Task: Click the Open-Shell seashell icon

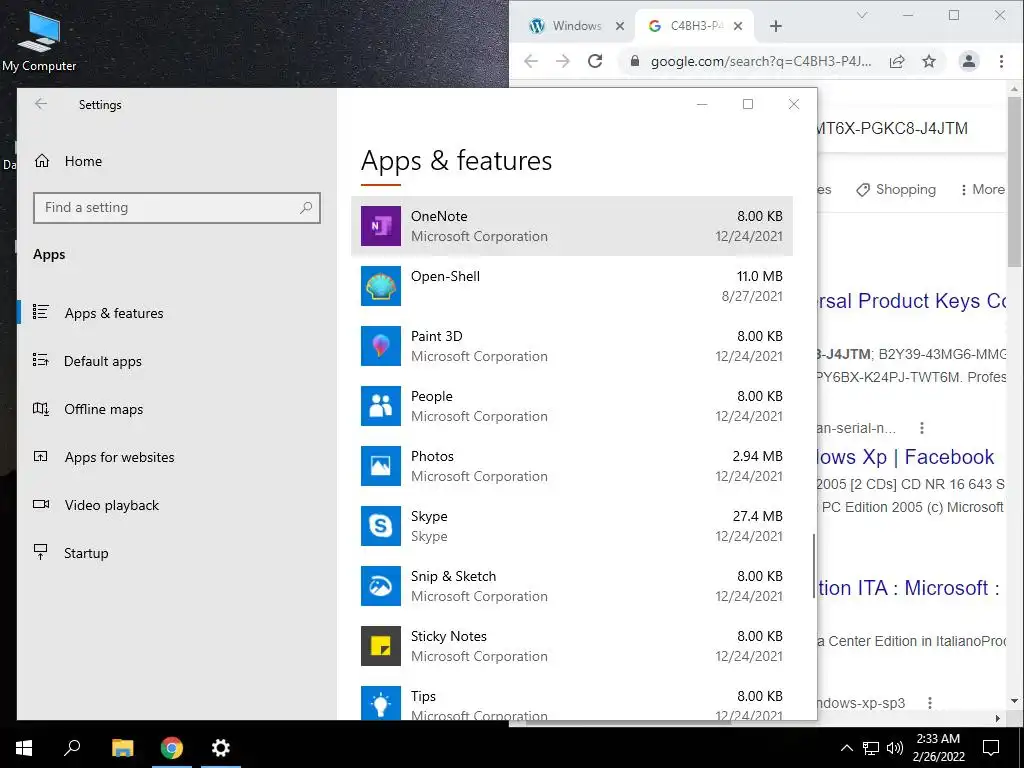Action: (381, 286)
